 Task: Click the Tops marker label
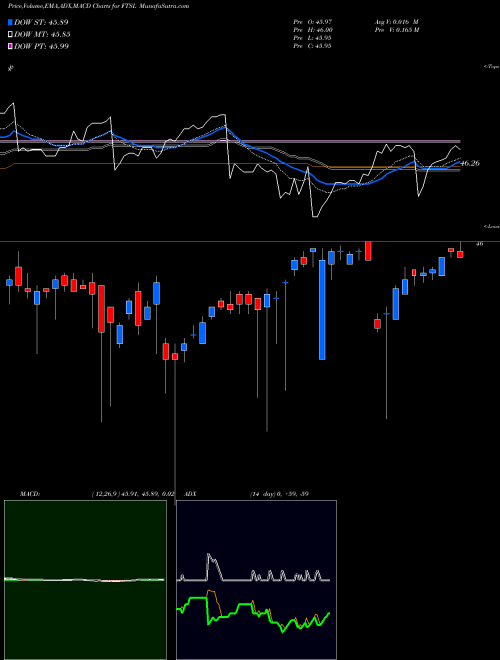click(492, 67)
